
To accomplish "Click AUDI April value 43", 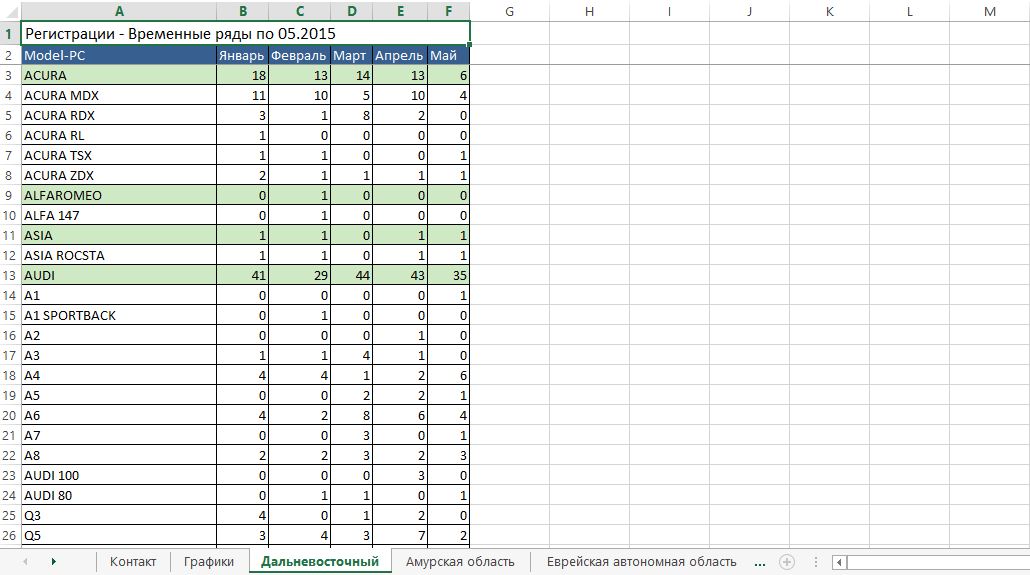I will (x=400, y=275).
